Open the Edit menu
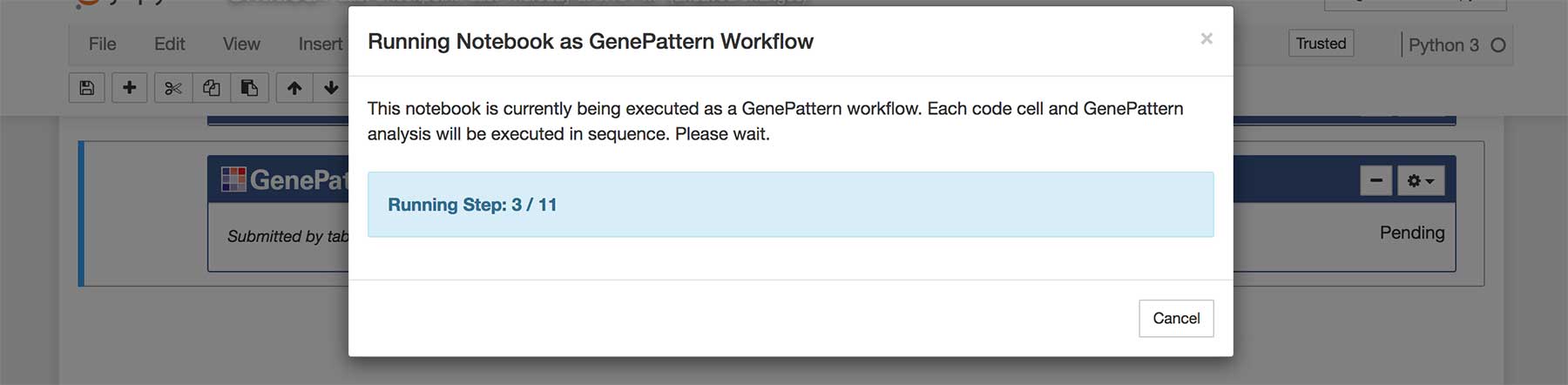 169,44
